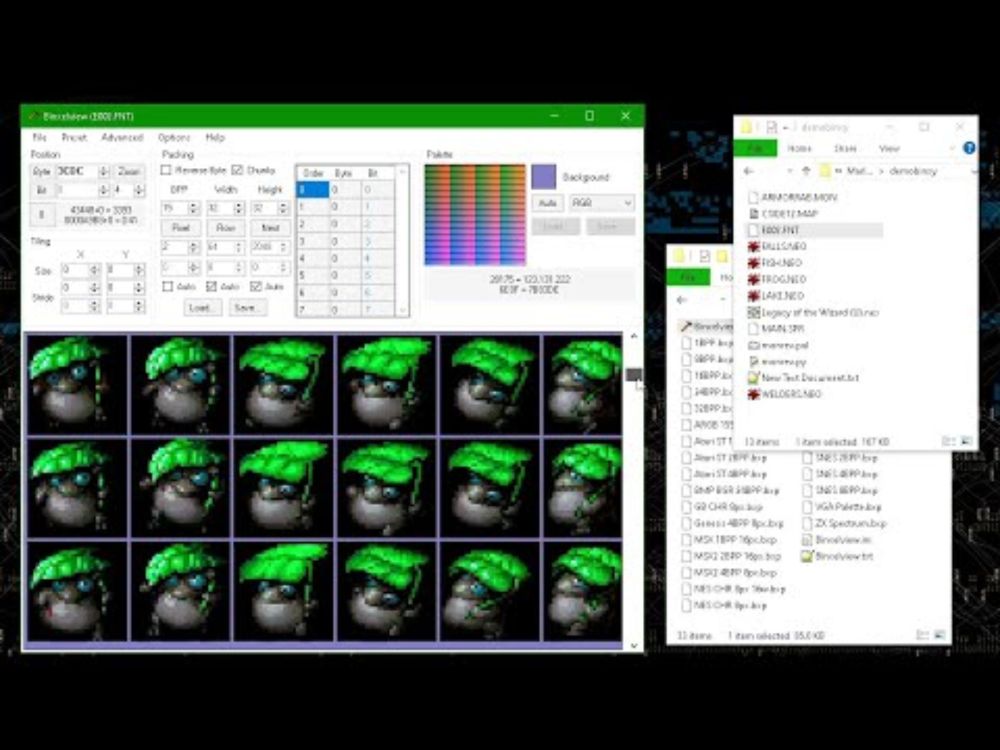The image size is (1000, 750).
Task: Click the Row stride button
Action: (x=226, y=228)
